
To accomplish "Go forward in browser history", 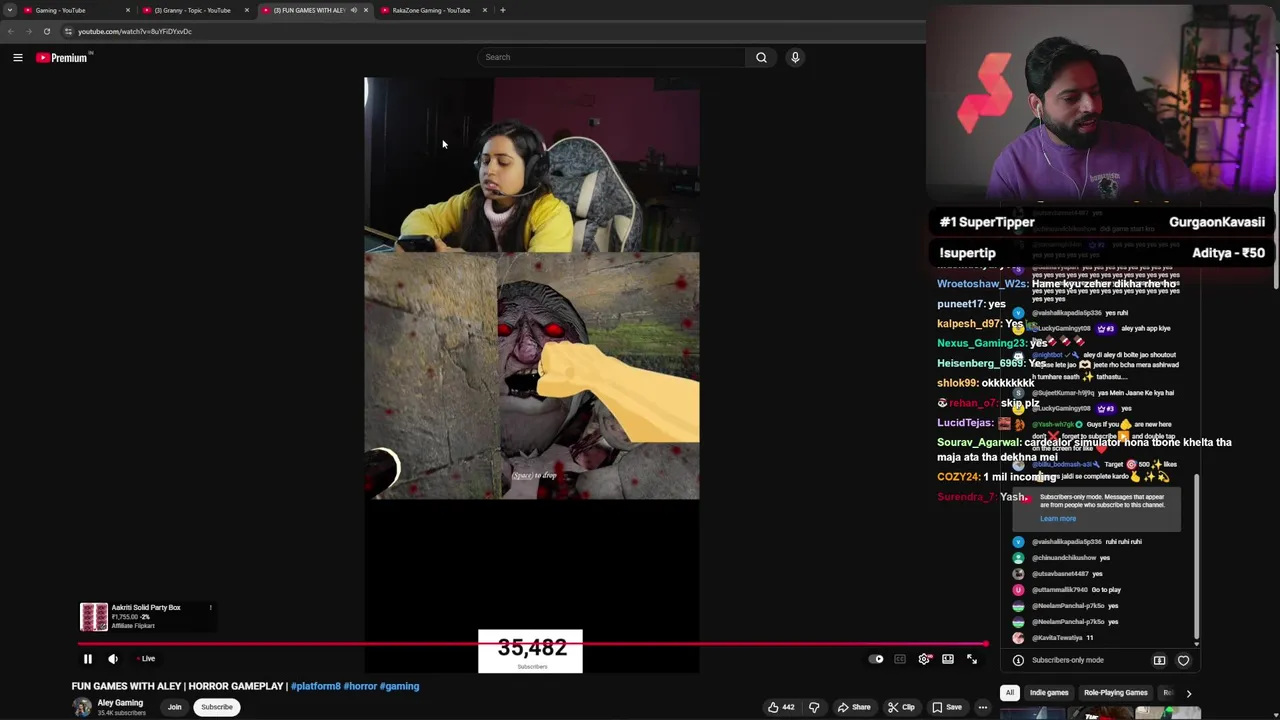I will click(x=29, y=31).
